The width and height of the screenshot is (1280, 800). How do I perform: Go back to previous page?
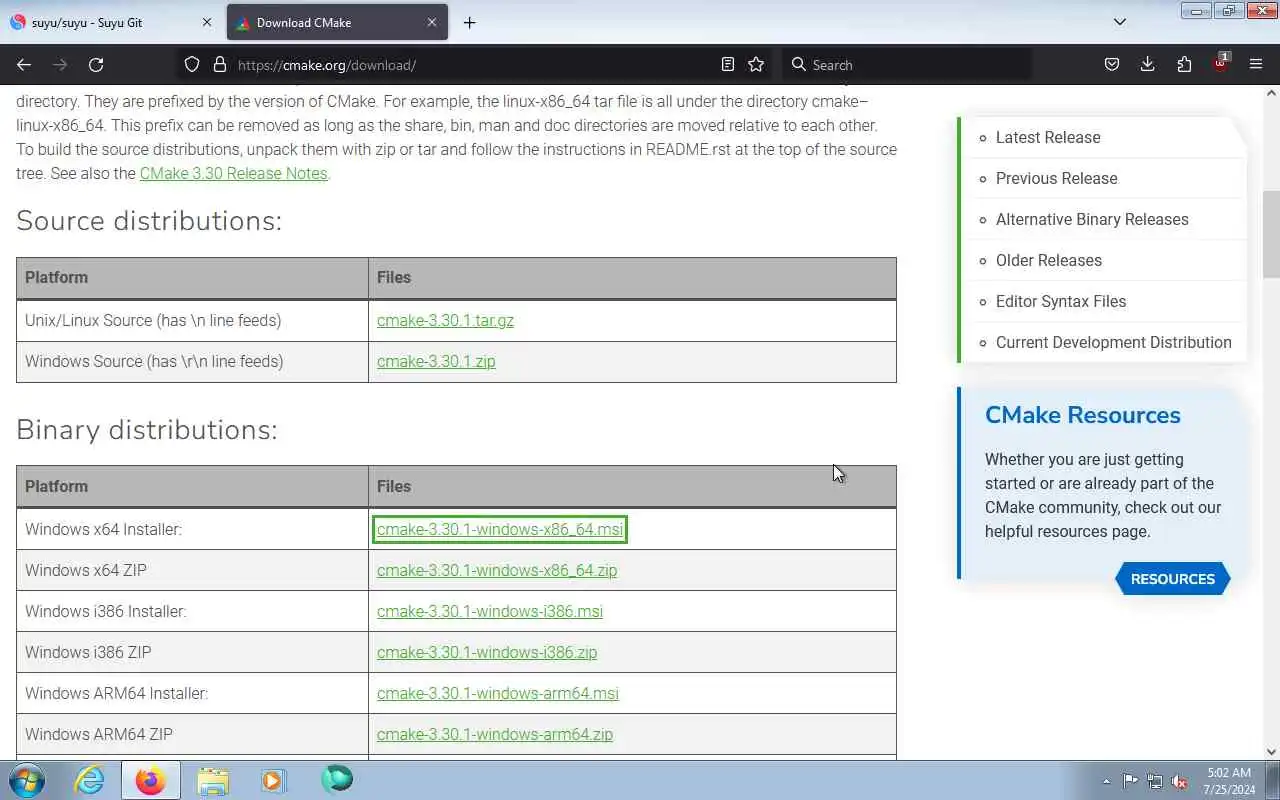click(x=24, y=64)
